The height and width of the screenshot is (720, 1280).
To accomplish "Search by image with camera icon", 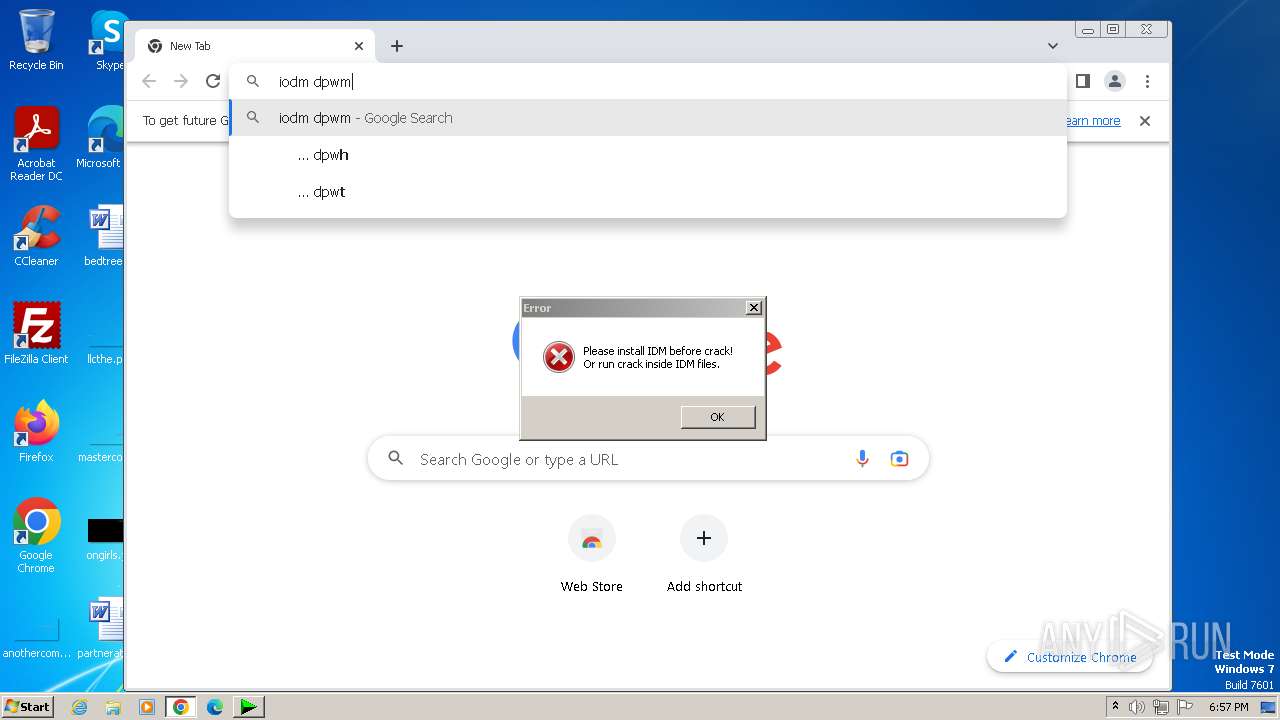I will pyautogui.click(x=899, y=459).
